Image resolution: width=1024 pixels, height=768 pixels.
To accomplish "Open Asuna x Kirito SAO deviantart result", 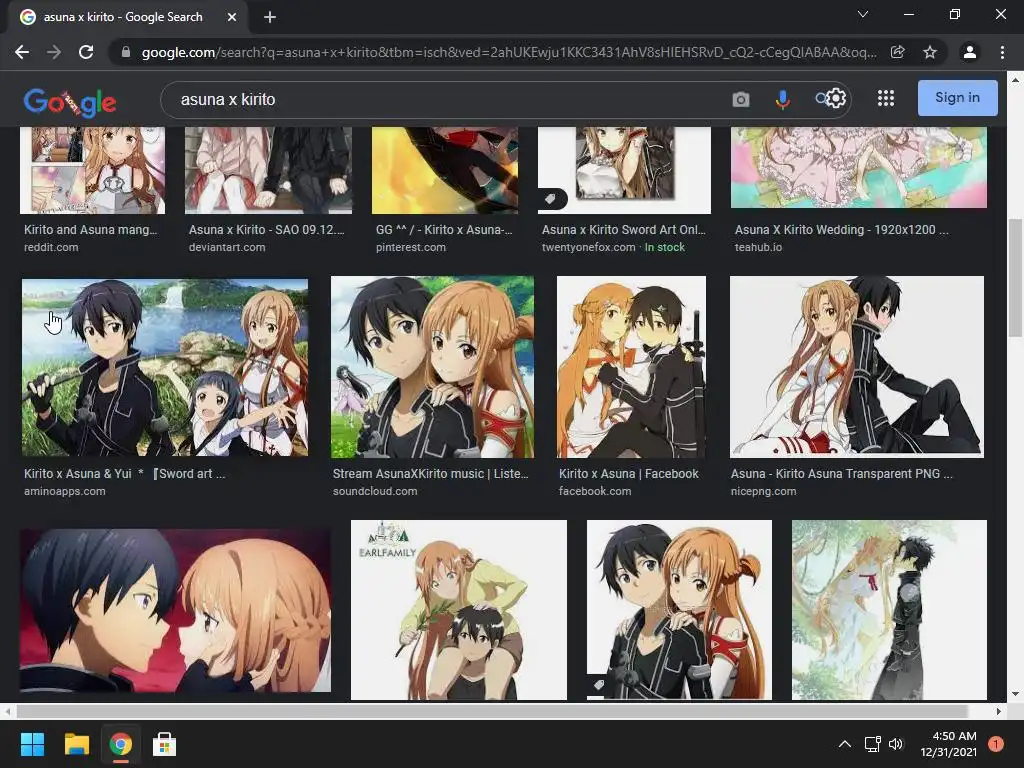I will click(266, 230).
